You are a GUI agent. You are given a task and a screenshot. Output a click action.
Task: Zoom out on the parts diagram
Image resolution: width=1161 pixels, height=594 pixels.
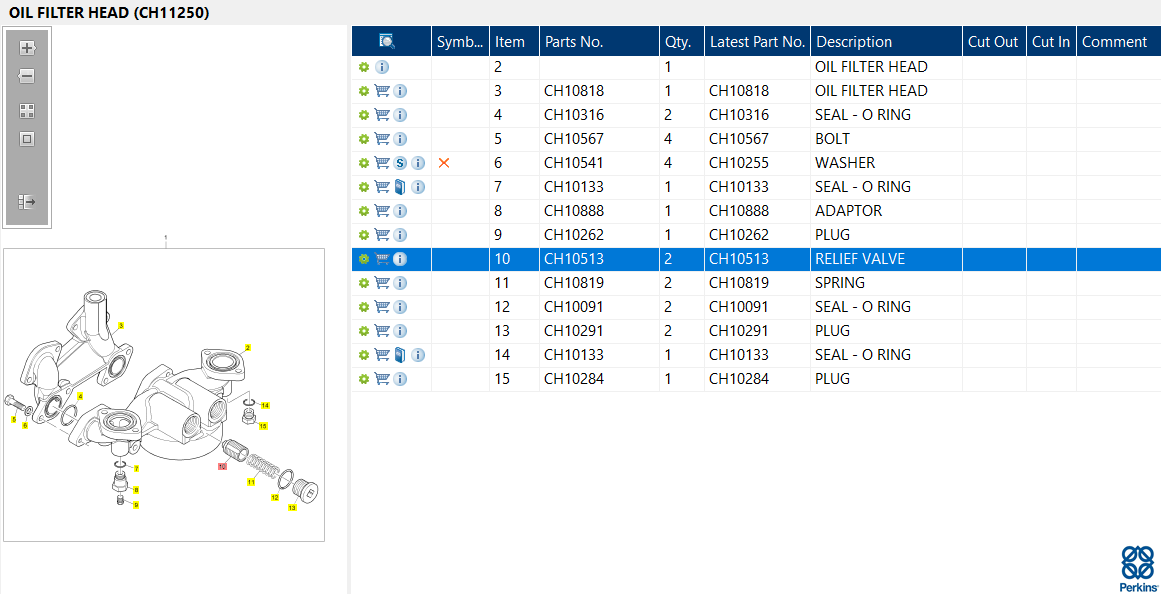[27, 76]
